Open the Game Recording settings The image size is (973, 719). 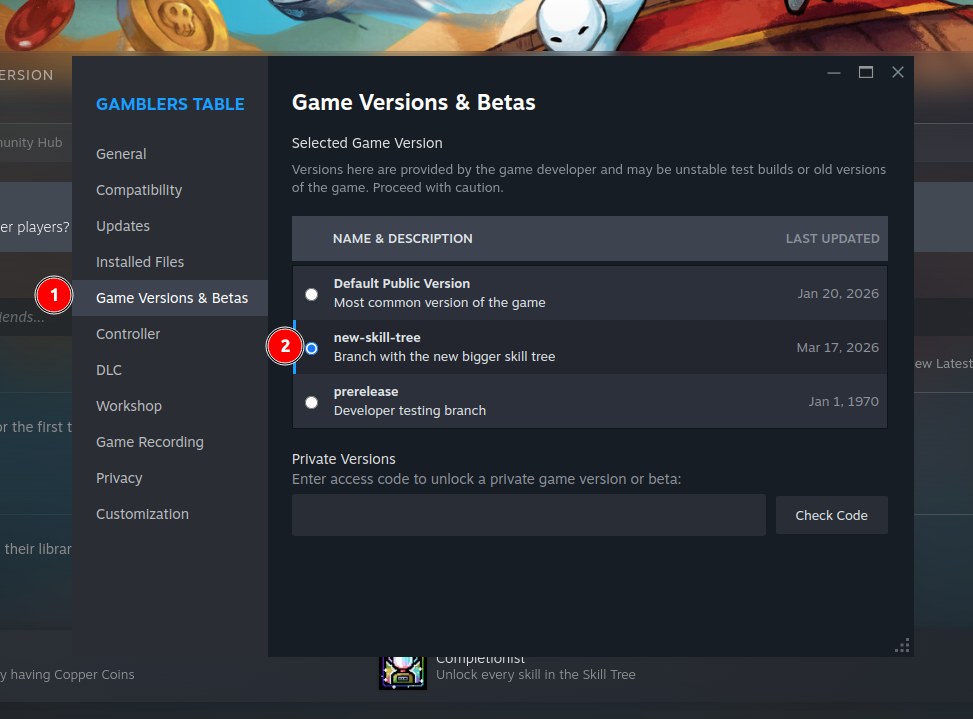(150, 442)
